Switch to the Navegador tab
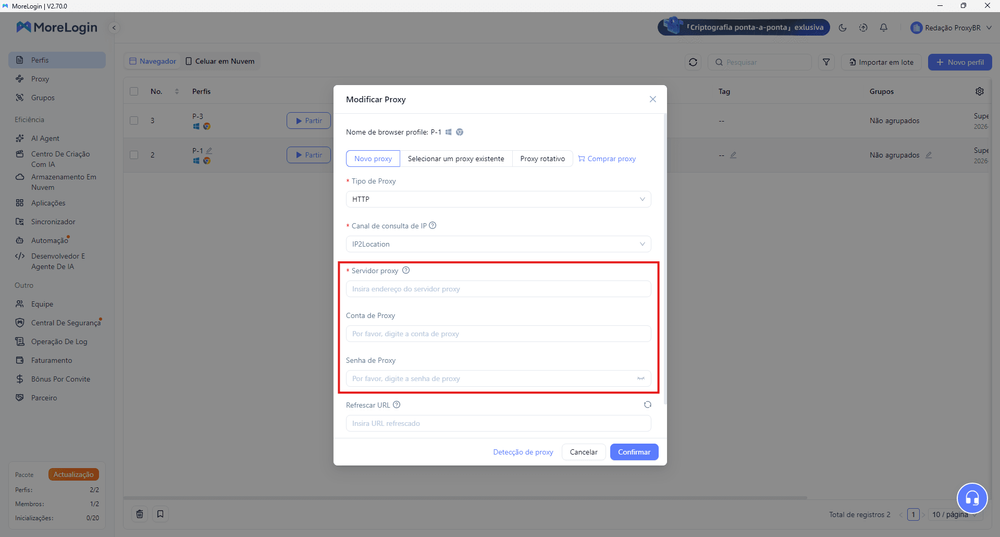 pos(152,61)
